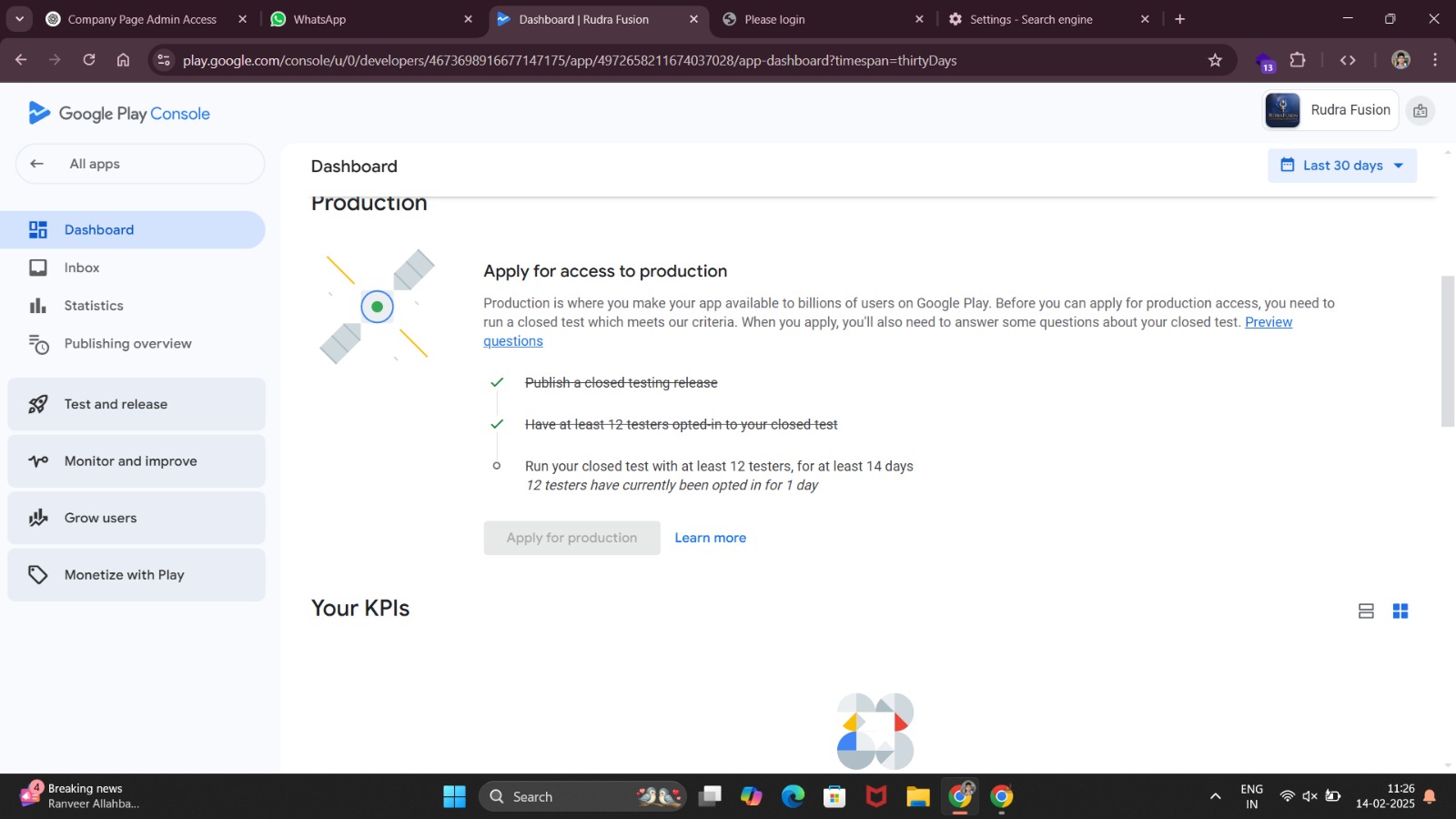The width and height of the screenshot is (1456, 819).
Task: Open the browser three-dot menu
Action: point(1435,60)
